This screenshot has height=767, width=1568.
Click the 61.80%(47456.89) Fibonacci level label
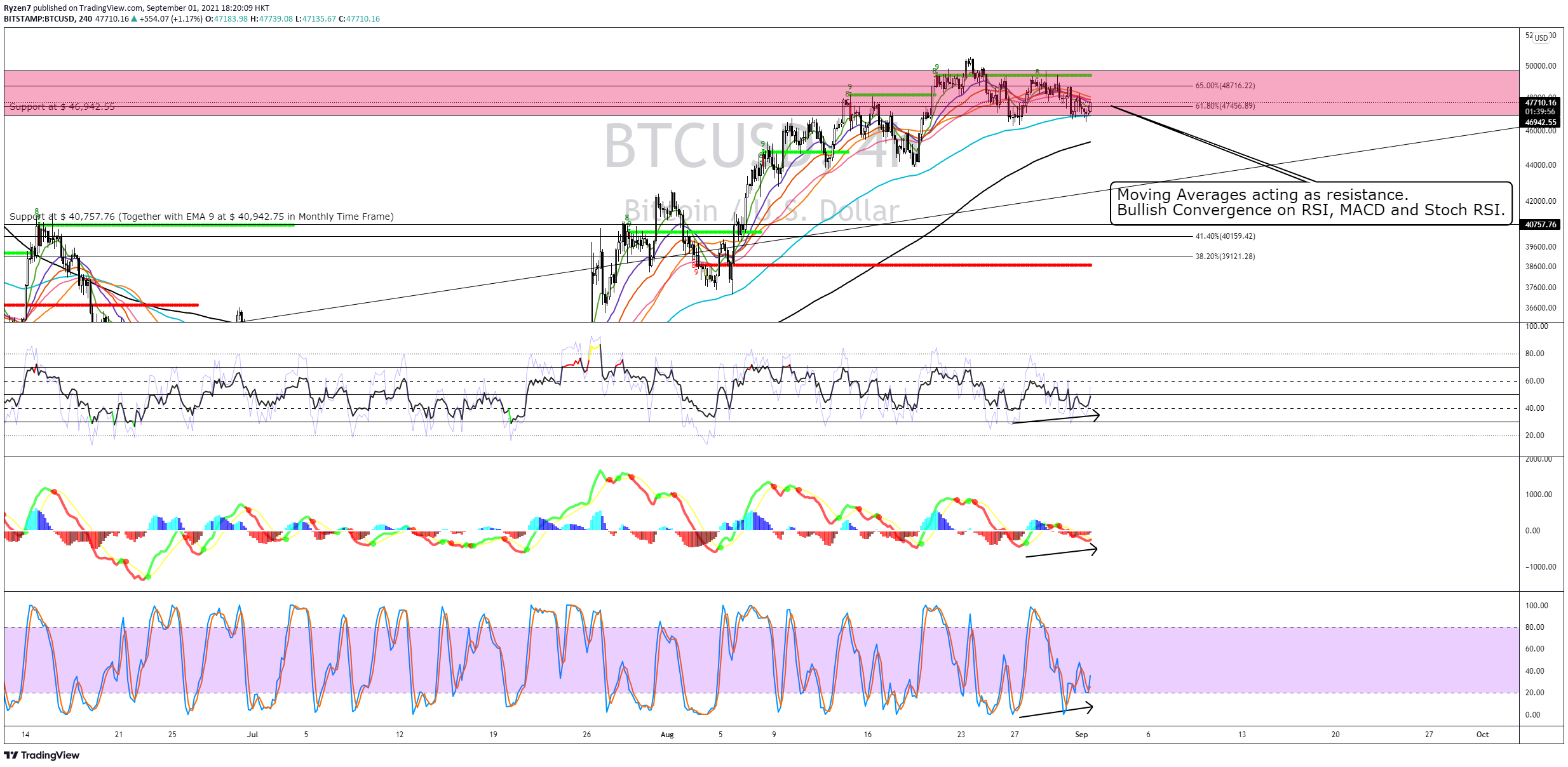click(1225, 106)
